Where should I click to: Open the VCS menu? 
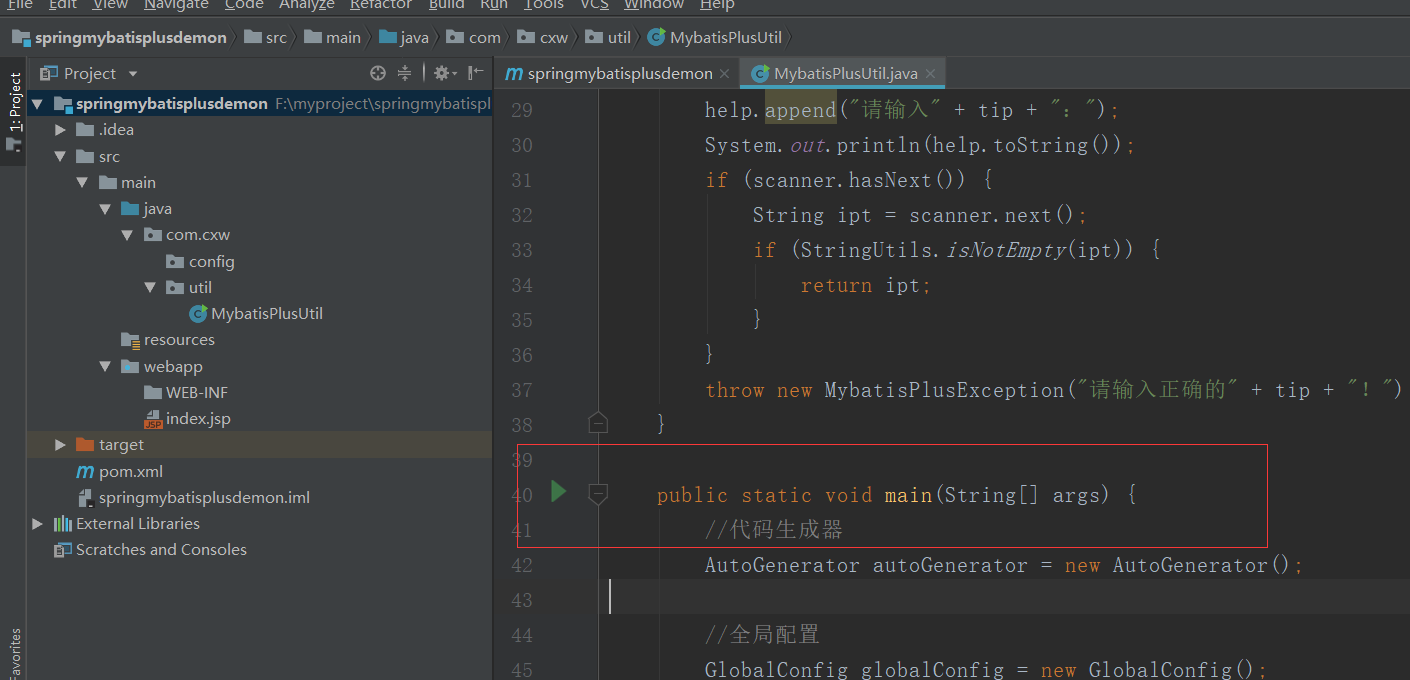pyautogui.click(x=594, y=5)
